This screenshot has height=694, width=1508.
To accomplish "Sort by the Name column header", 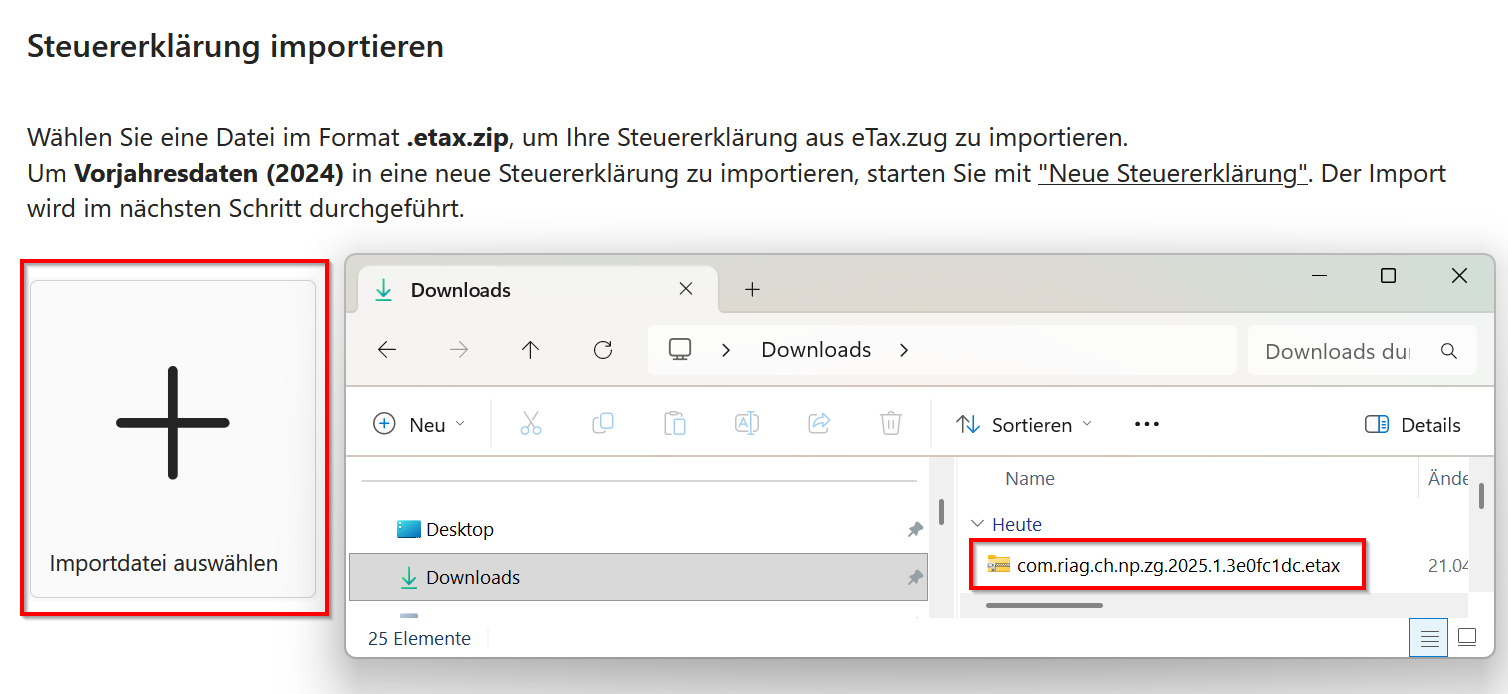I will tap(1030, 478).
